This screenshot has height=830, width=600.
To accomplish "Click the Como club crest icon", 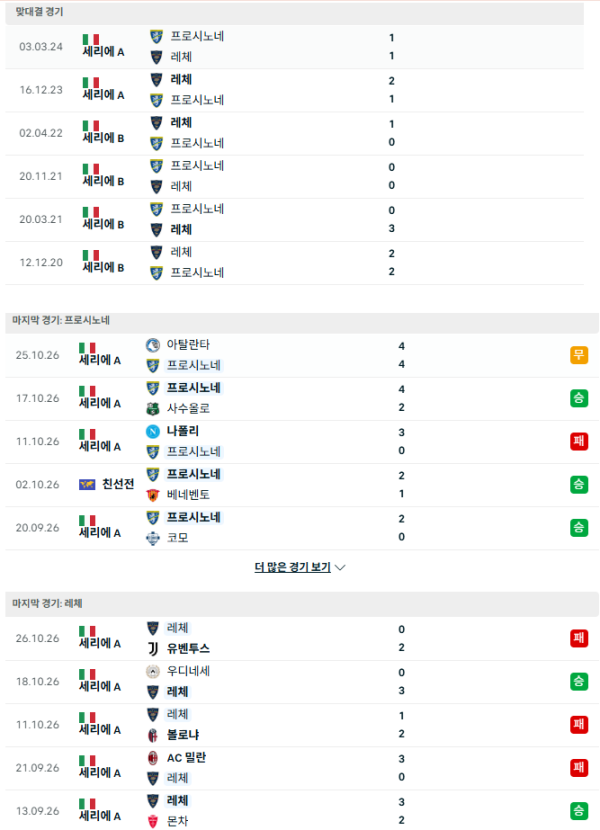I will [x=153, y=538].
